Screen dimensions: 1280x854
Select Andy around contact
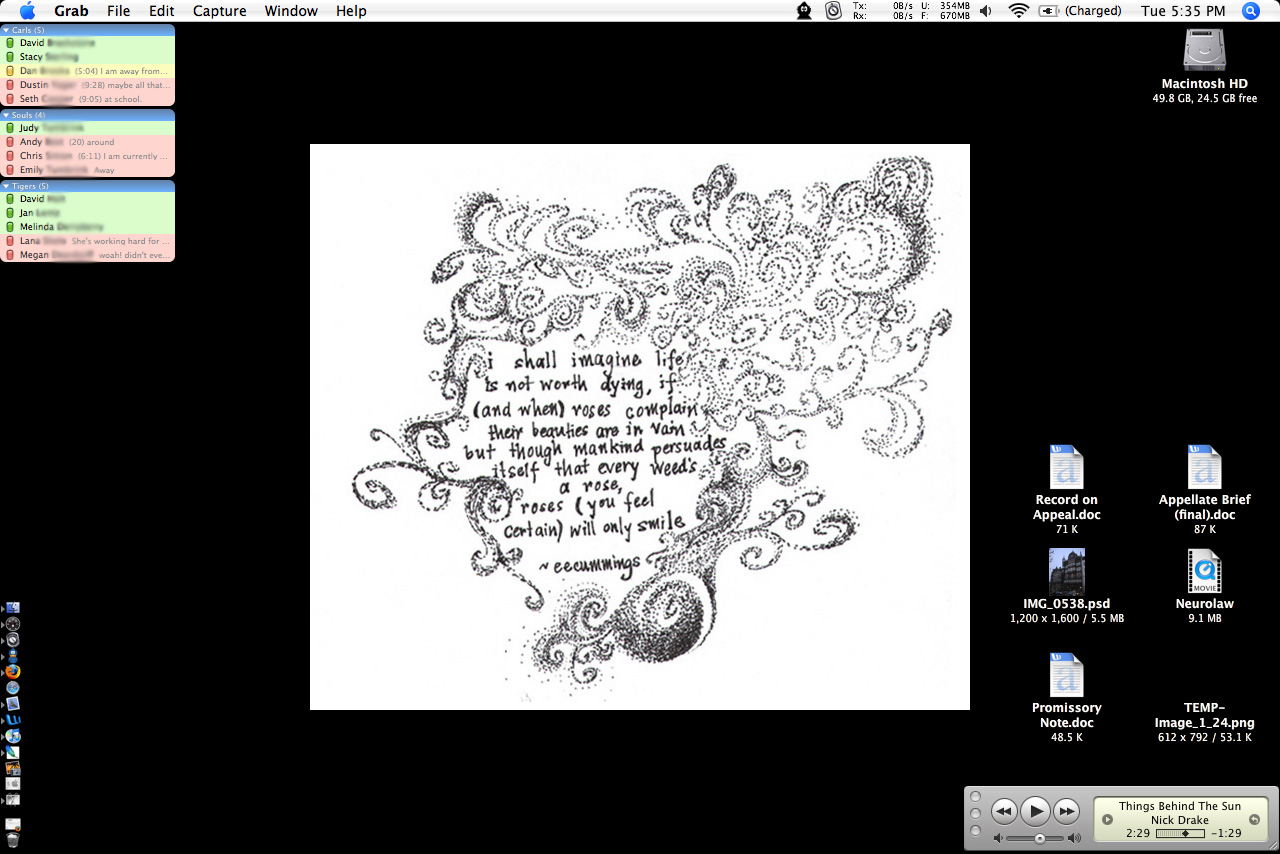87,142
